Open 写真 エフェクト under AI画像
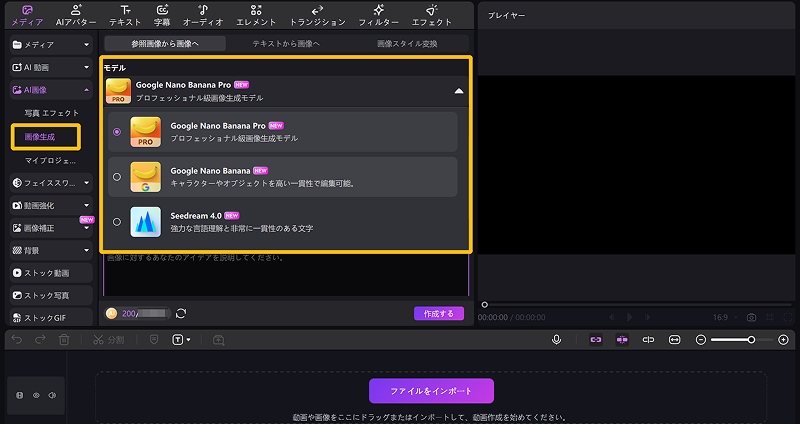800x424 pixels. pos(52,113)
